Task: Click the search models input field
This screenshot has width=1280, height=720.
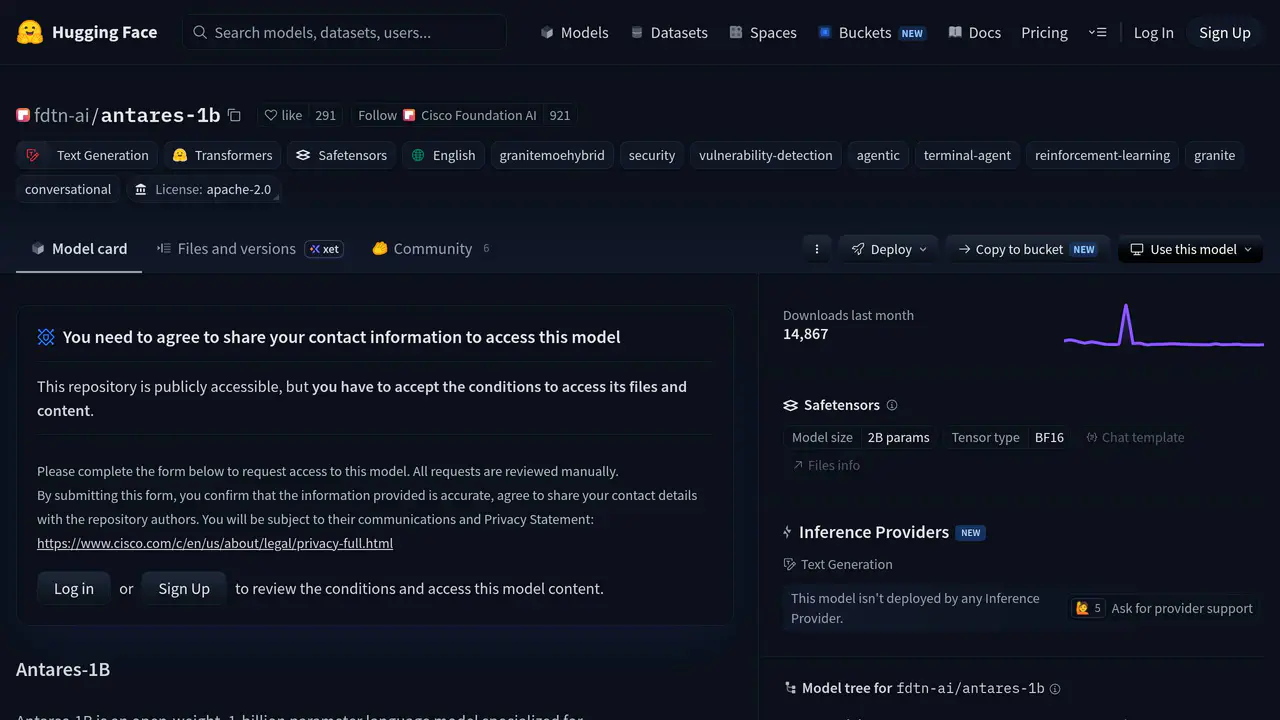Action: [345, 32]
